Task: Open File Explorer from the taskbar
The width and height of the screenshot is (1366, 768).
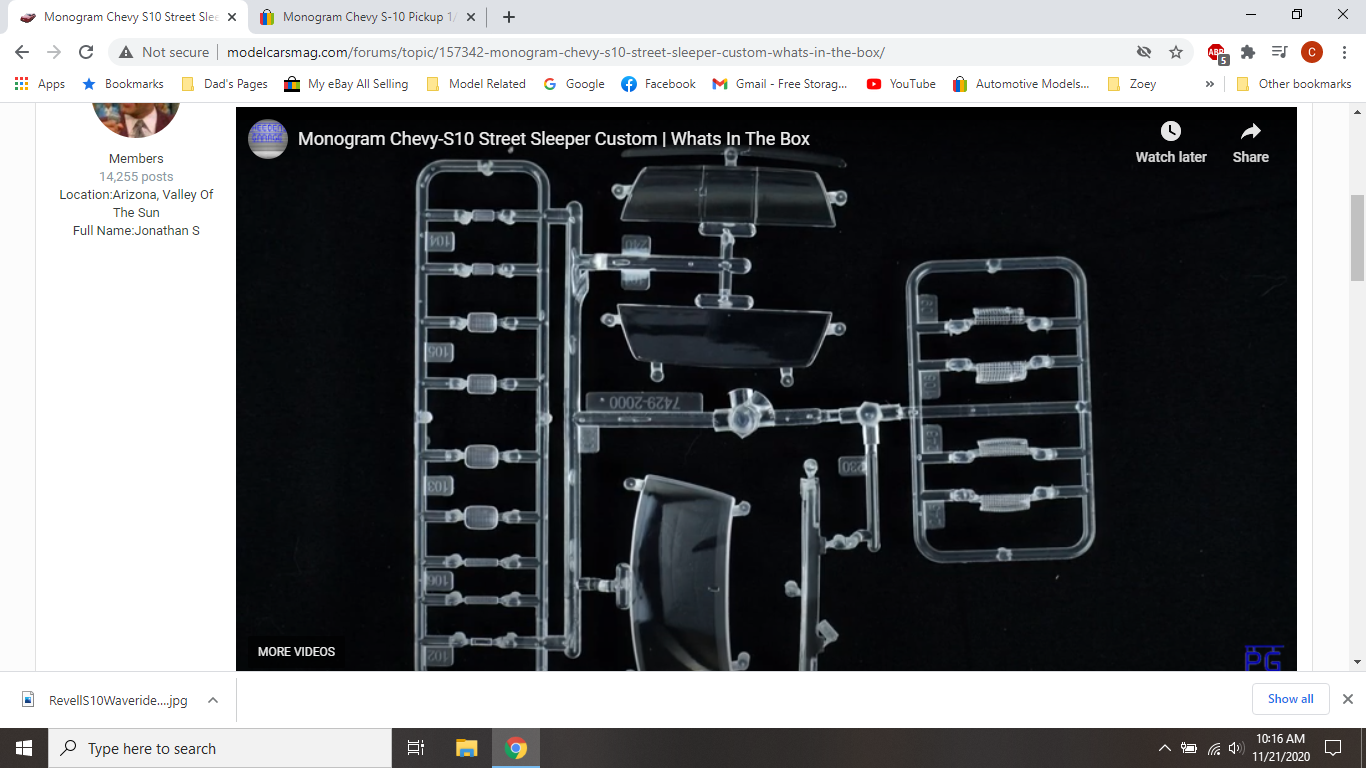Action: tap(467, 748)
